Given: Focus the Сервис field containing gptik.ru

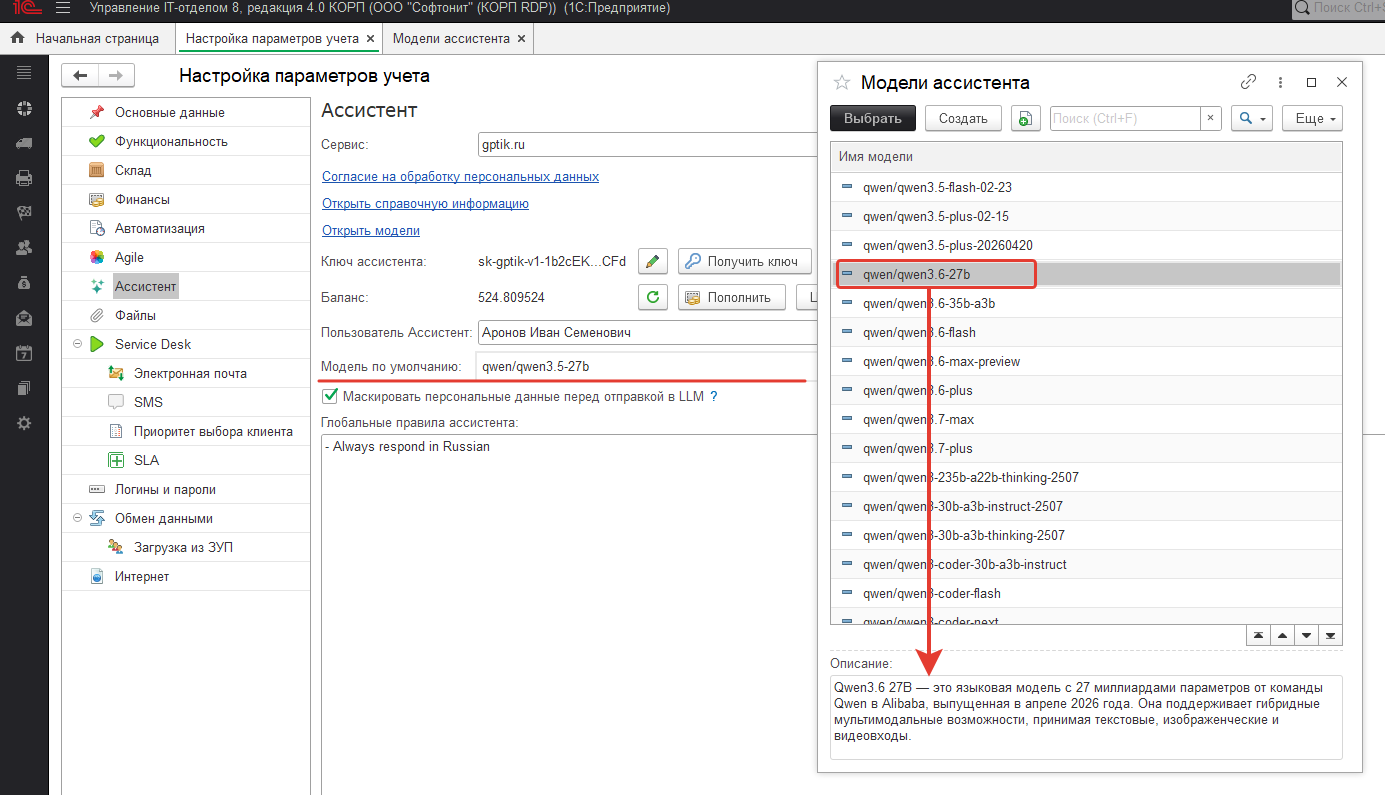Looking at the screenshot, I should (646, 144).
